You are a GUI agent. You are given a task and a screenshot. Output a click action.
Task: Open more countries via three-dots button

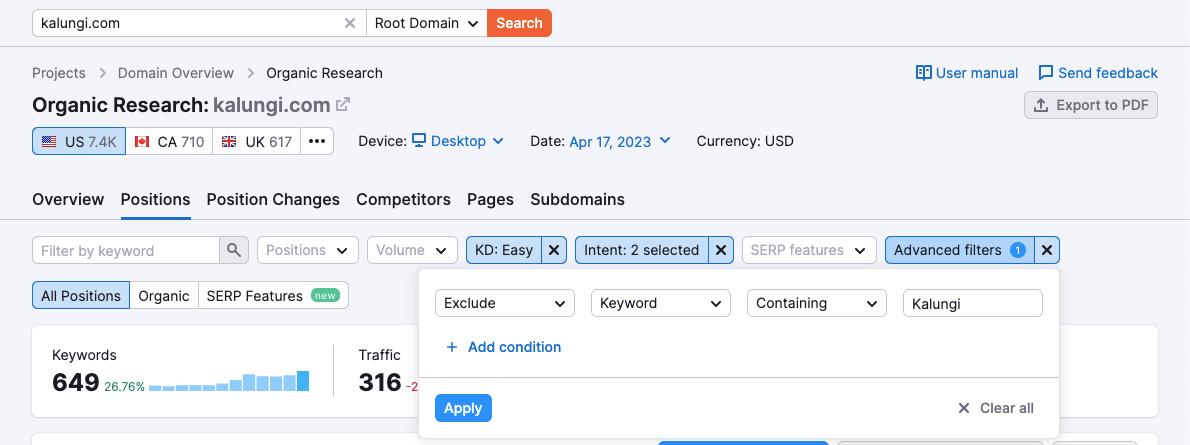pyautogui.click(x=317, y=142)
